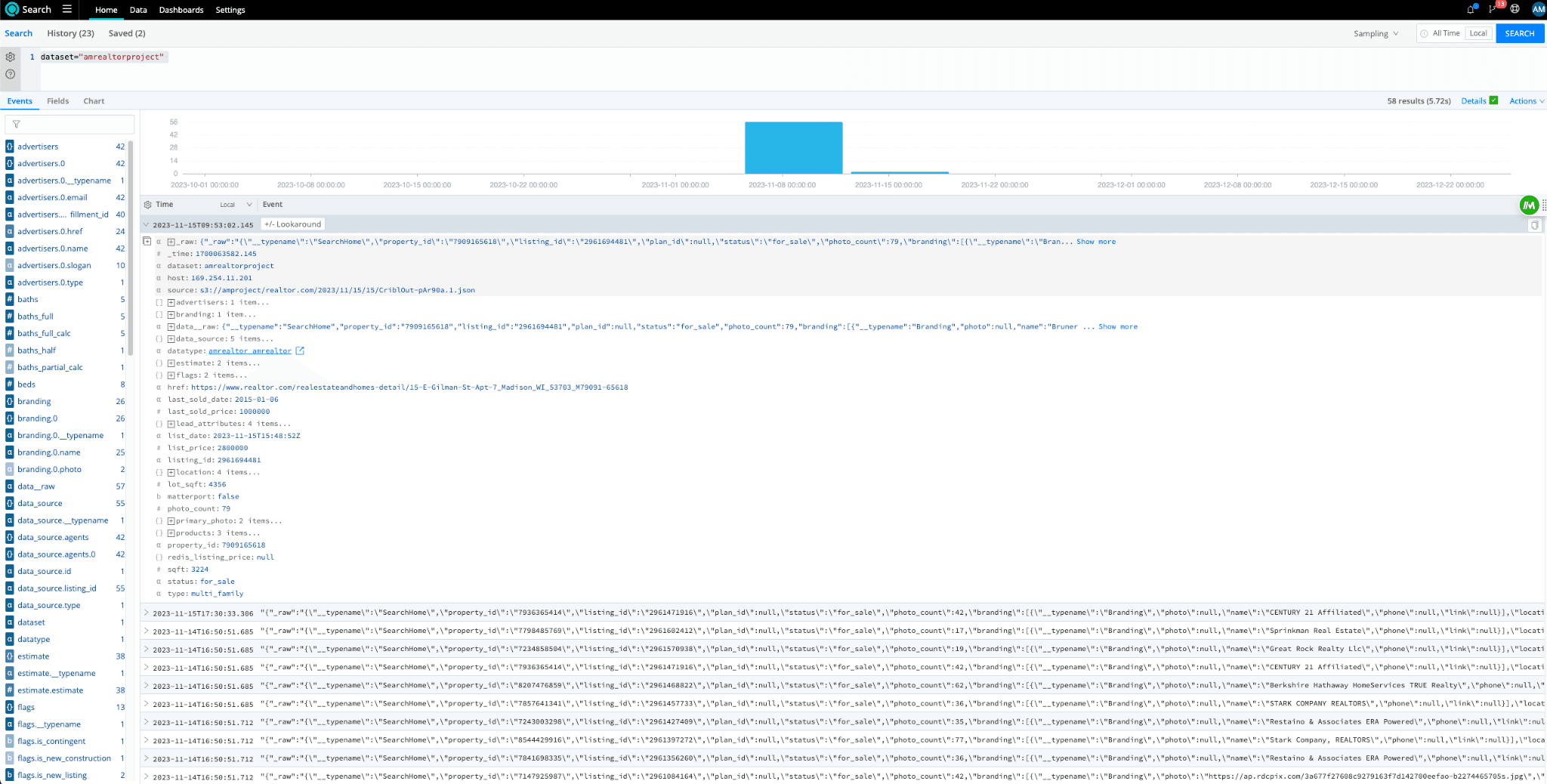Open the History (23) tab
1547x784 pixels.
click(70, 33)
